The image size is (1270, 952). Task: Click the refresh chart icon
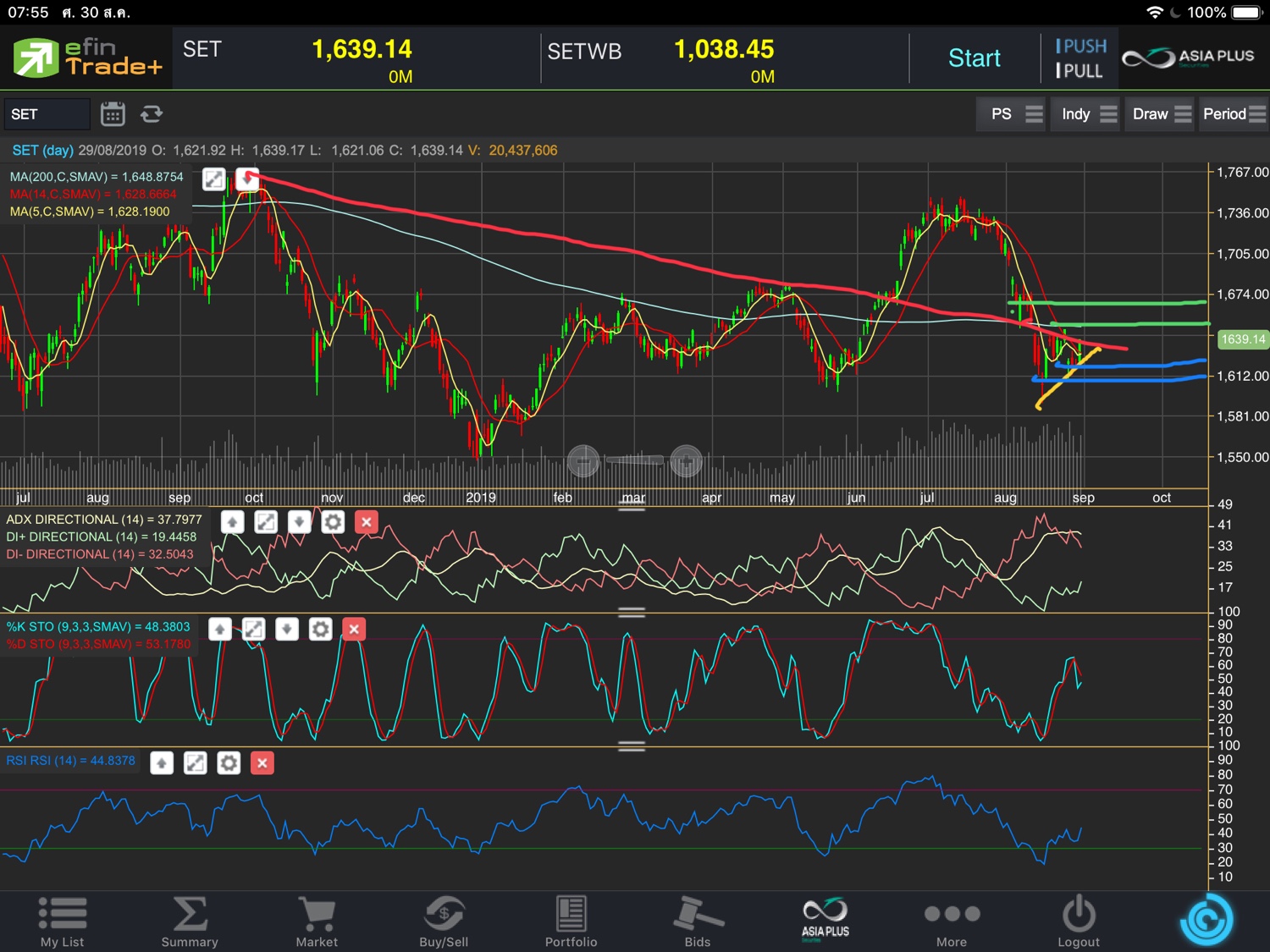click(152, 114)
